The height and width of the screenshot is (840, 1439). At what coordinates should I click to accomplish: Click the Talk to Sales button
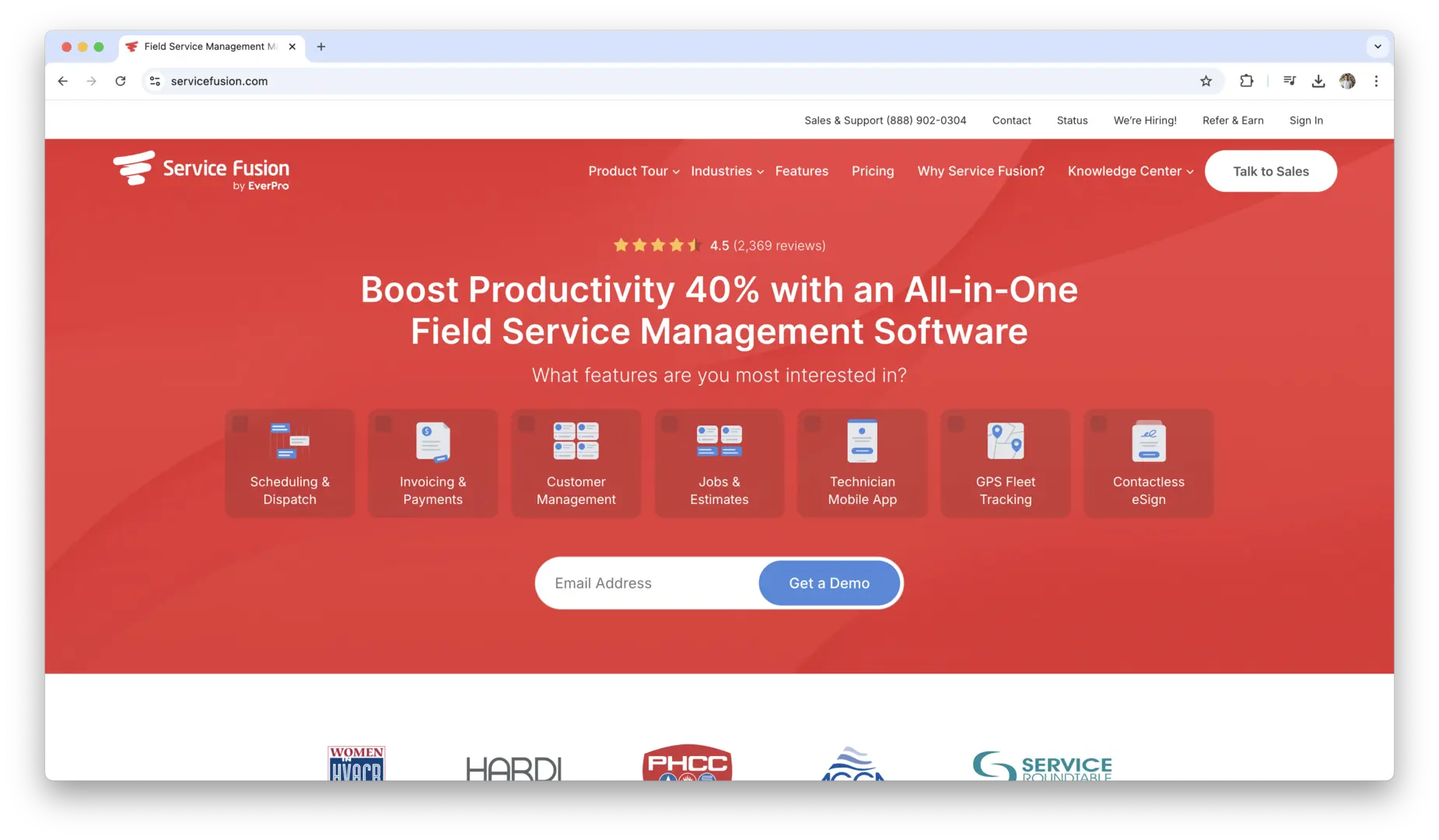click(x=1271, y=171)
